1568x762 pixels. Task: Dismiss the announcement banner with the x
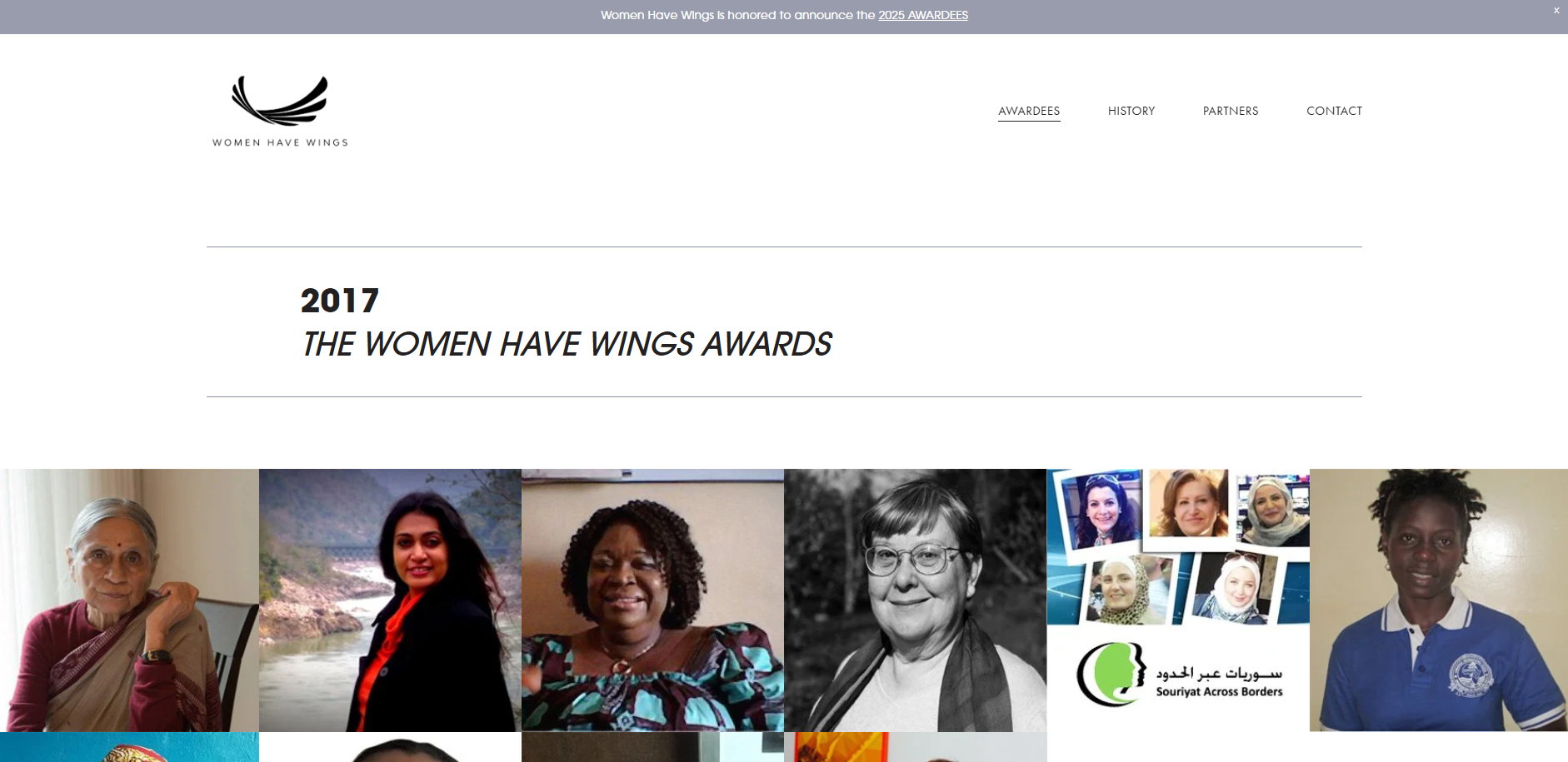click(x=1556, y=11)
